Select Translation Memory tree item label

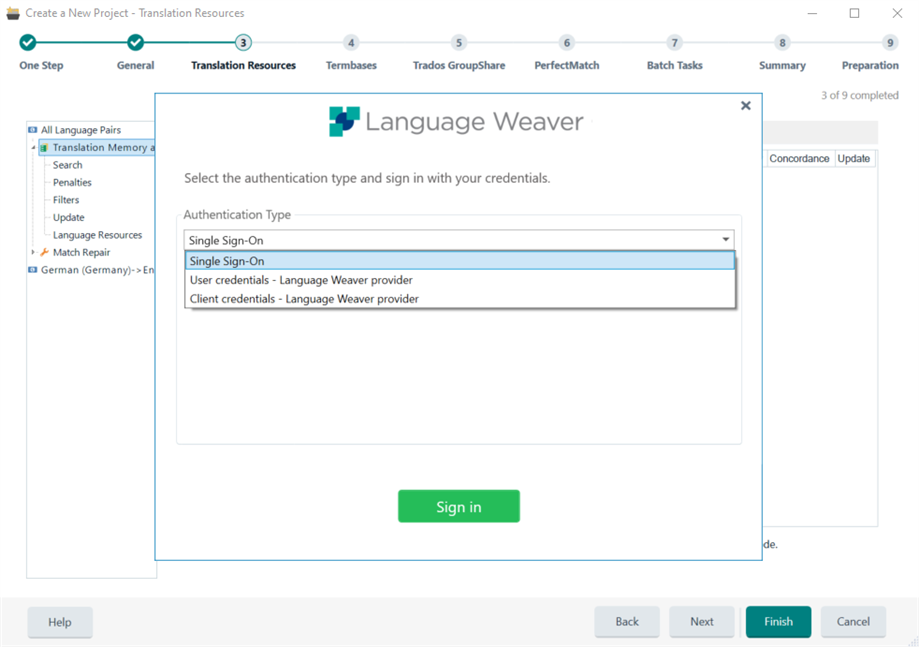pyautogui.click(x=103, y=148)
